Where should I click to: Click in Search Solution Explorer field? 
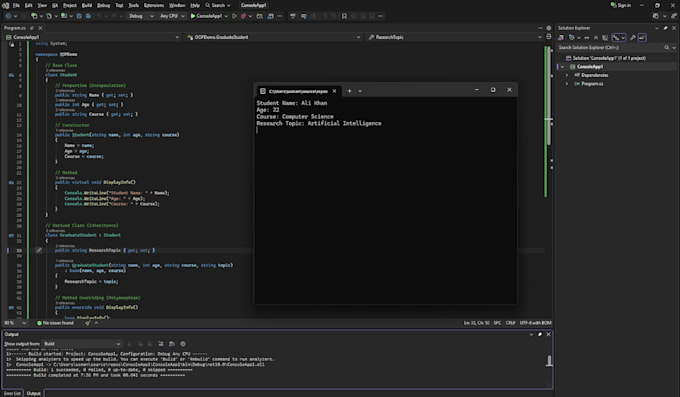[611, 47]
